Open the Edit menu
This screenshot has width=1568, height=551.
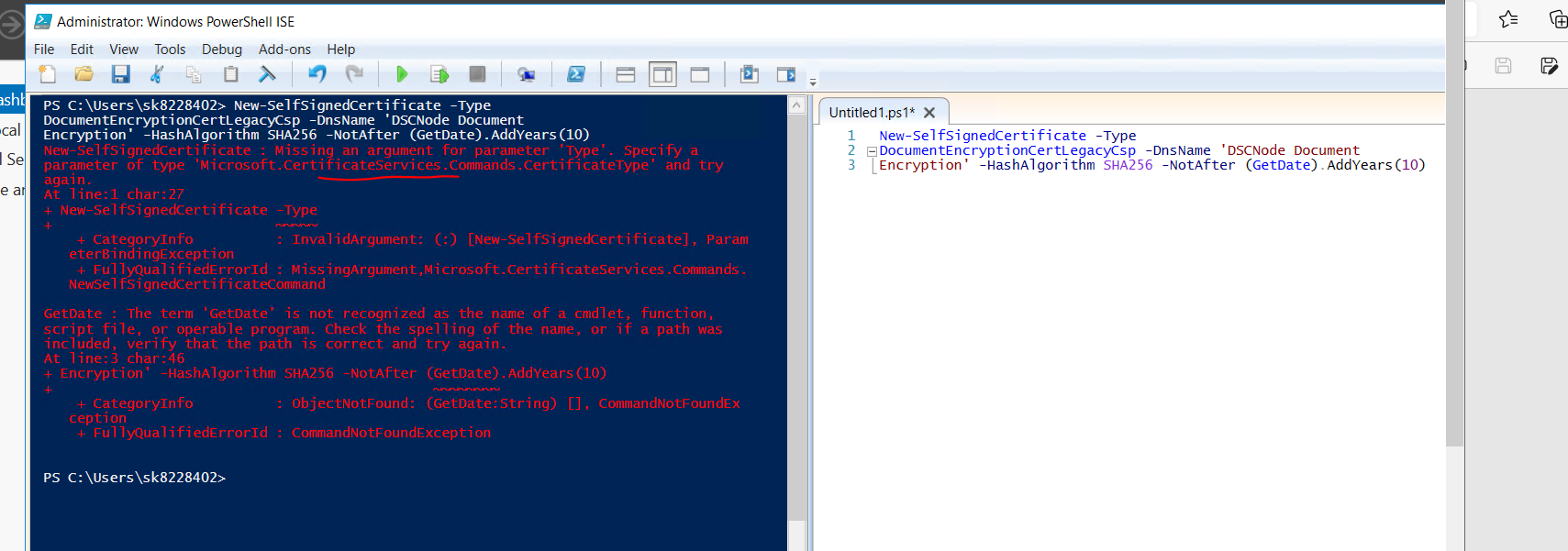pyautogui.click(x=82, y=50)
